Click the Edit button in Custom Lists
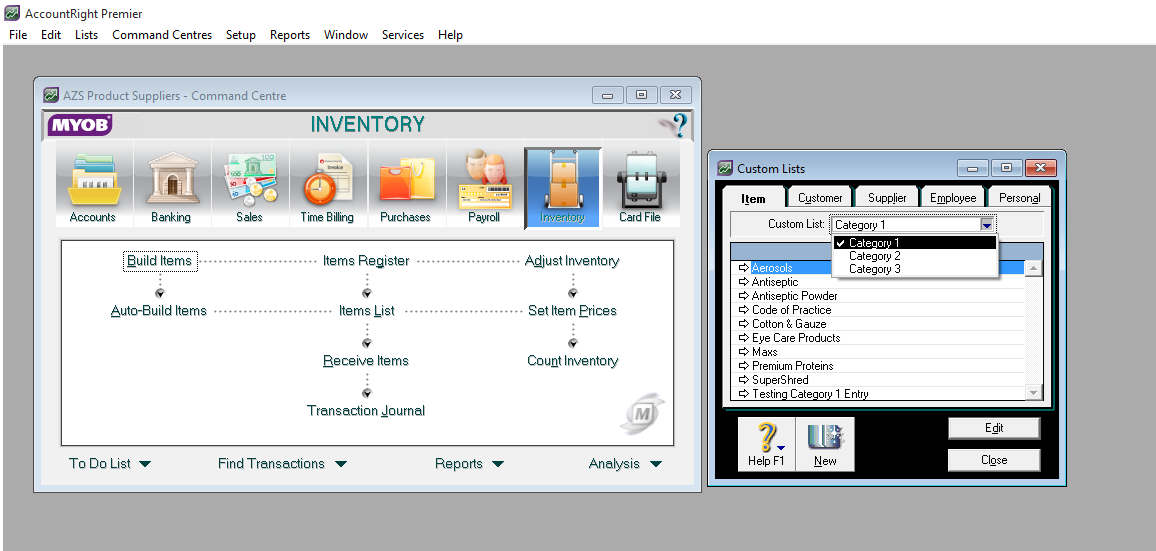This screenshot has height=551, width=1156. point(994,428)
